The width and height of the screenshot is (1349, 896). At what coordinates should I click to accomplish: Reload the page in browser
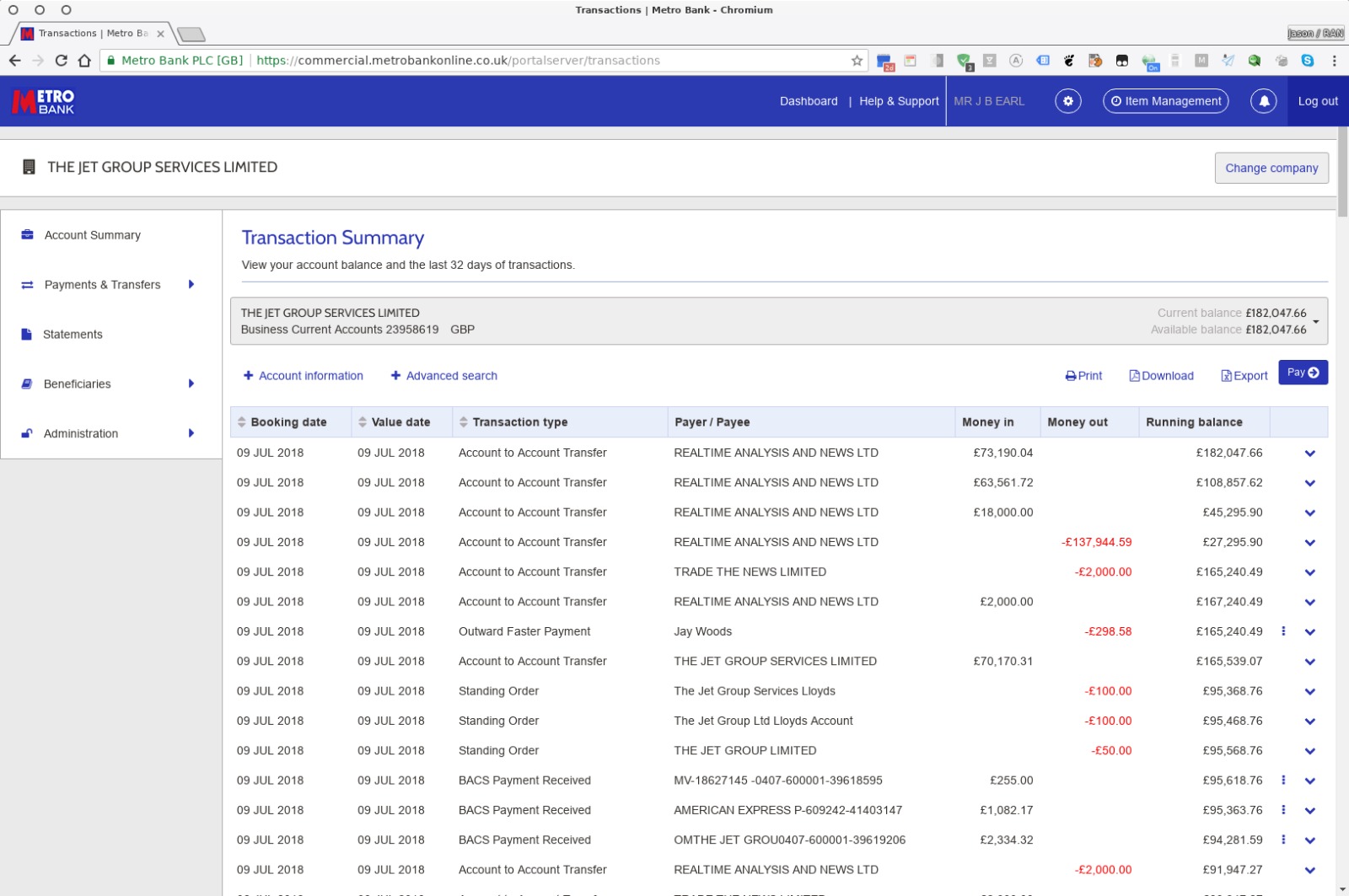coord(61,61)
